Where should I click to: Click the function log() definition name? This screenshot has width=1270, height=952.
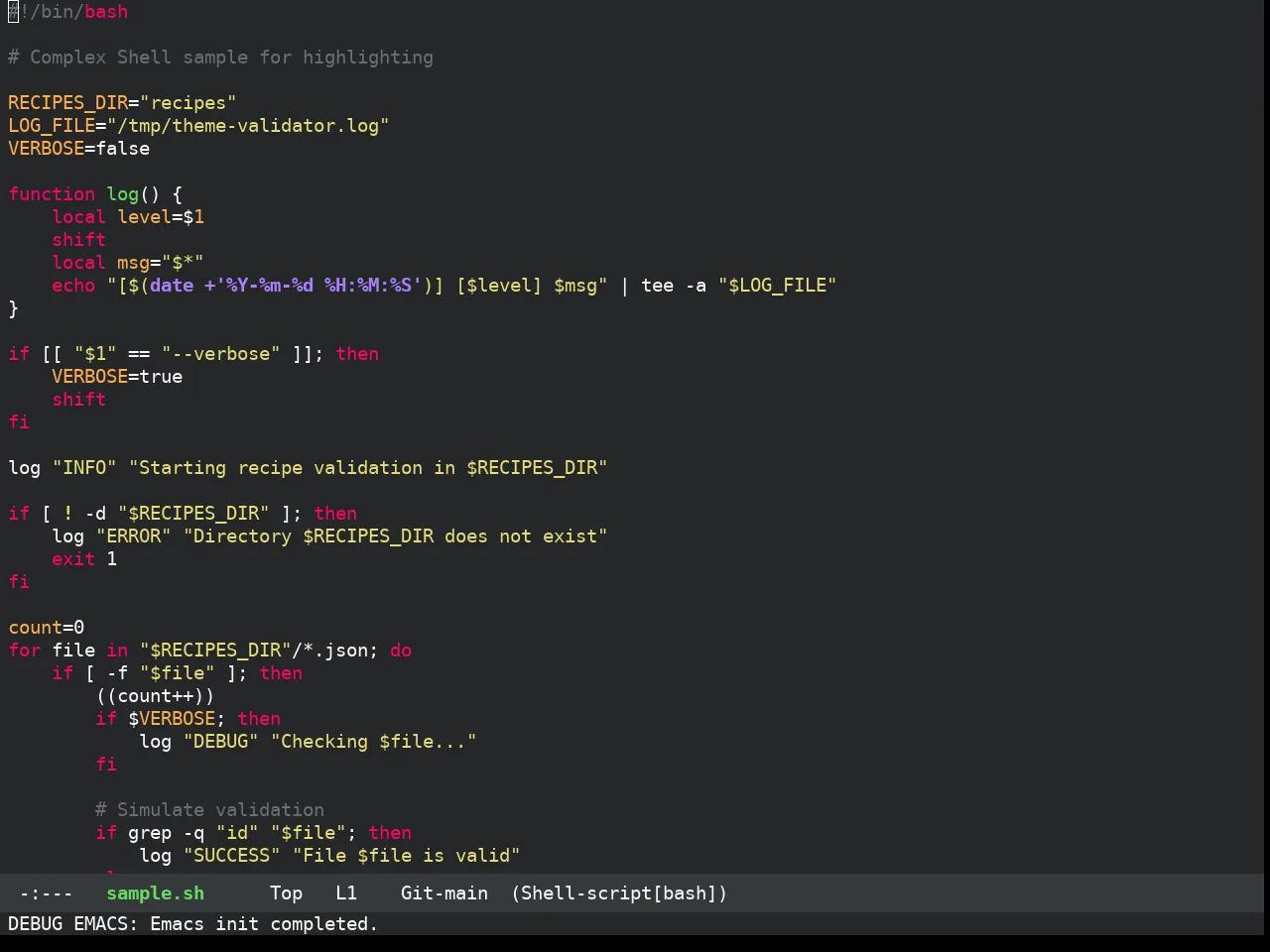point(123,194)
